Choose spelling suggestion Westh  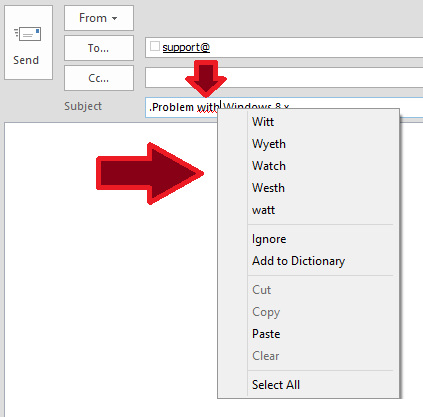click(268, 188)
